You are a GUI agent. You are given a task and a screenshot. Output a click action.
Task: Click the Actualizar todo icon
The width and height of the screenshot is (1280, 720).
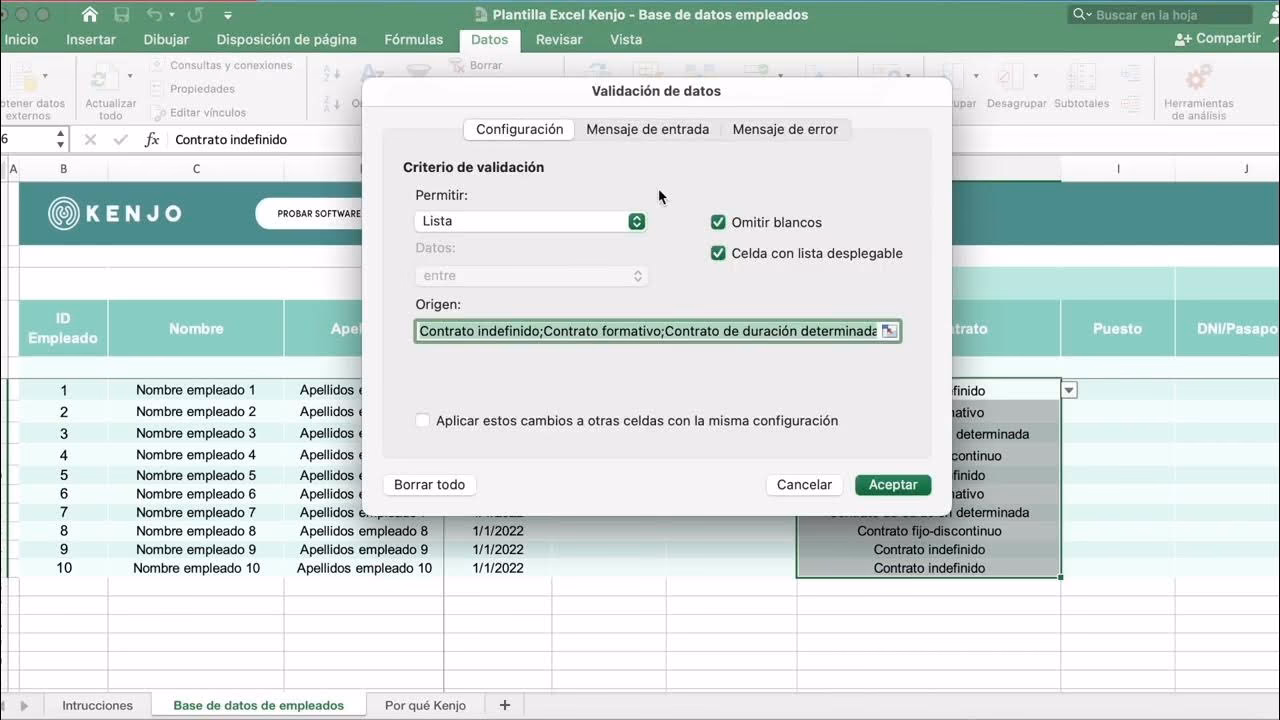tap(103, 77)
